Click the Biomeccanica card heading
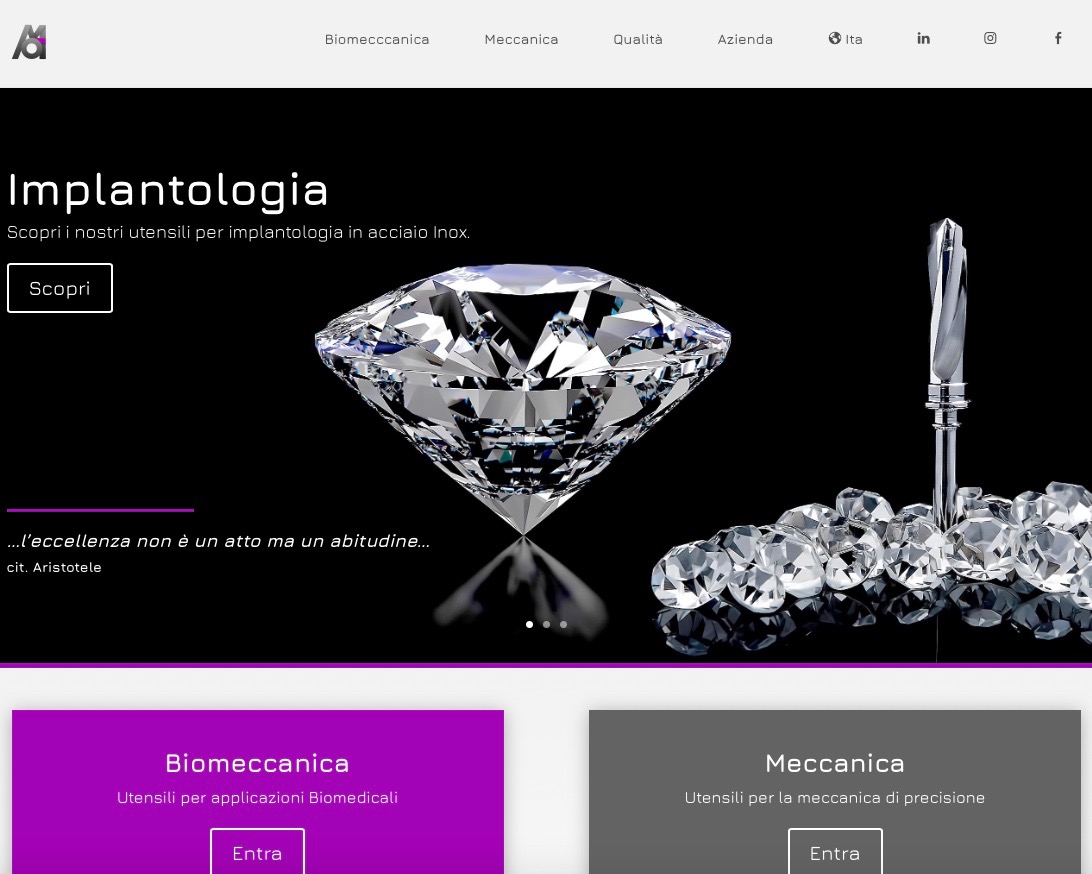The width and height of the screenshot is (1092, 874). 258,763
